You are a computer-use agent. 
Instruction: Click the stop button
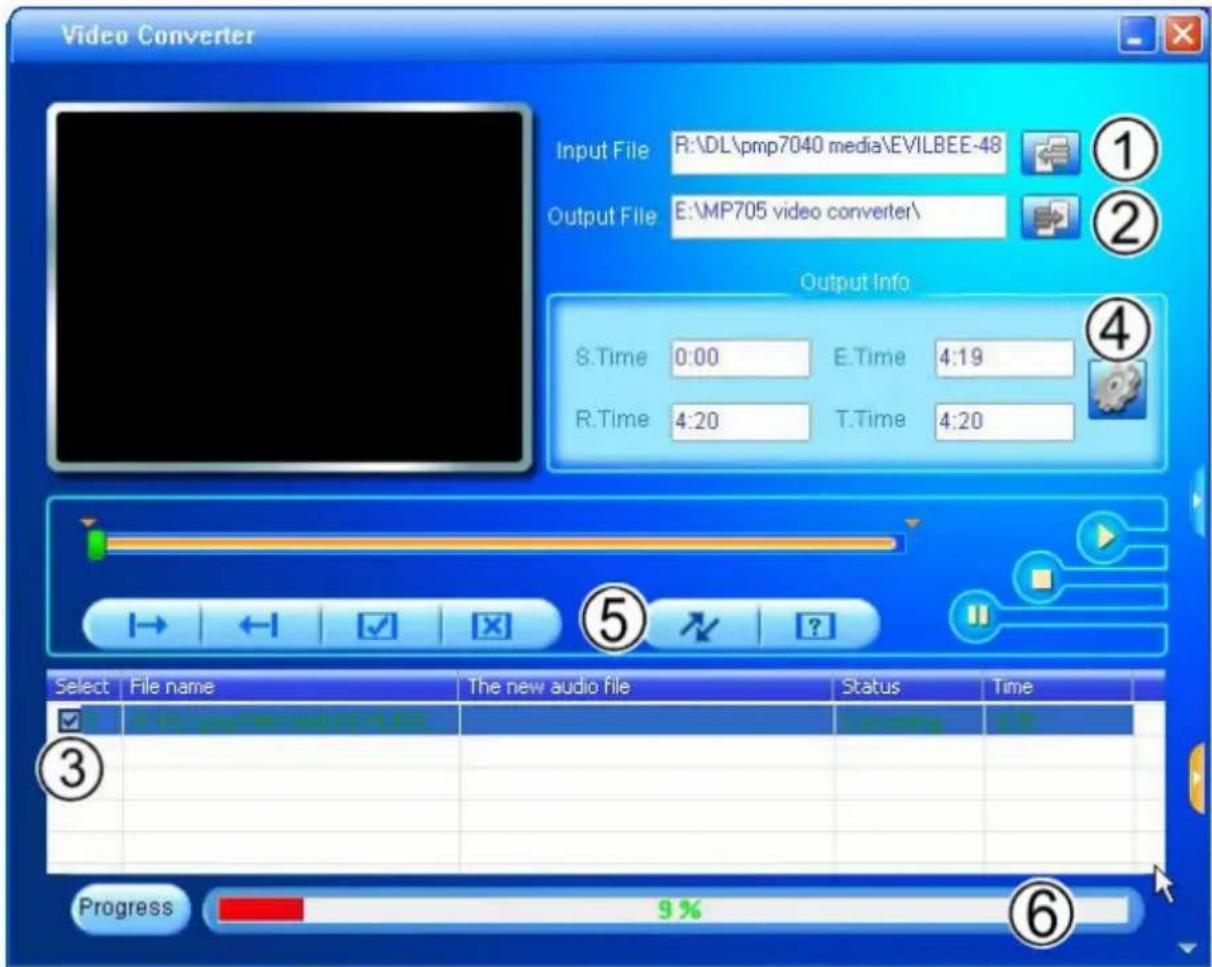pos(1040,578)
